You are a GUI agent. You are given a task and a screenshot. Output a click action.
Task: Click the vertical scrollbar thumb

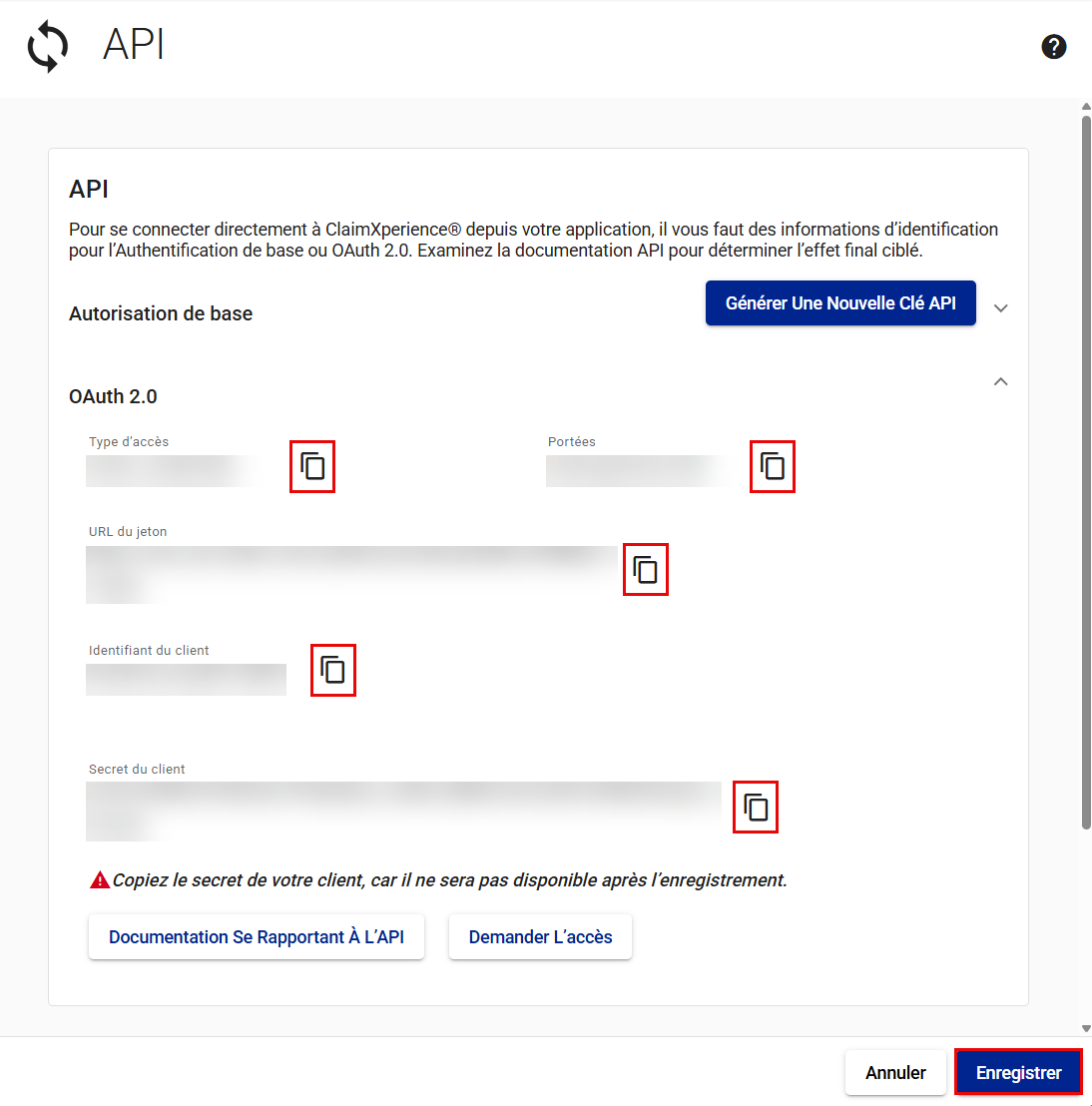click(x=1086, y=469)
